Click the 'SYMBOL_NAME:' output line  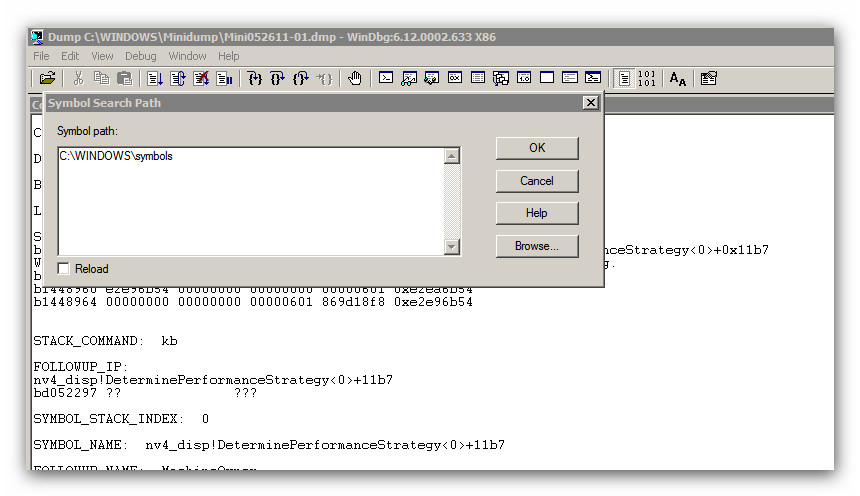pyautogui.click(x=269, y=445)
